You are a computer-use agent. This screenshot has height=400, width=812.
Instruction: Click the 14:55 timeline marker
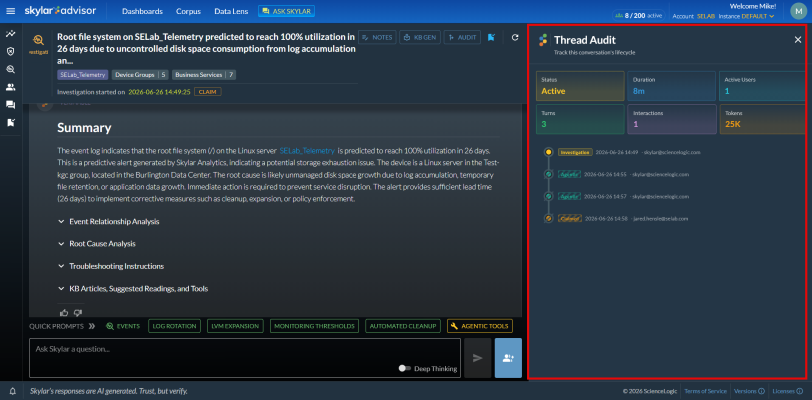click(548, 175)
